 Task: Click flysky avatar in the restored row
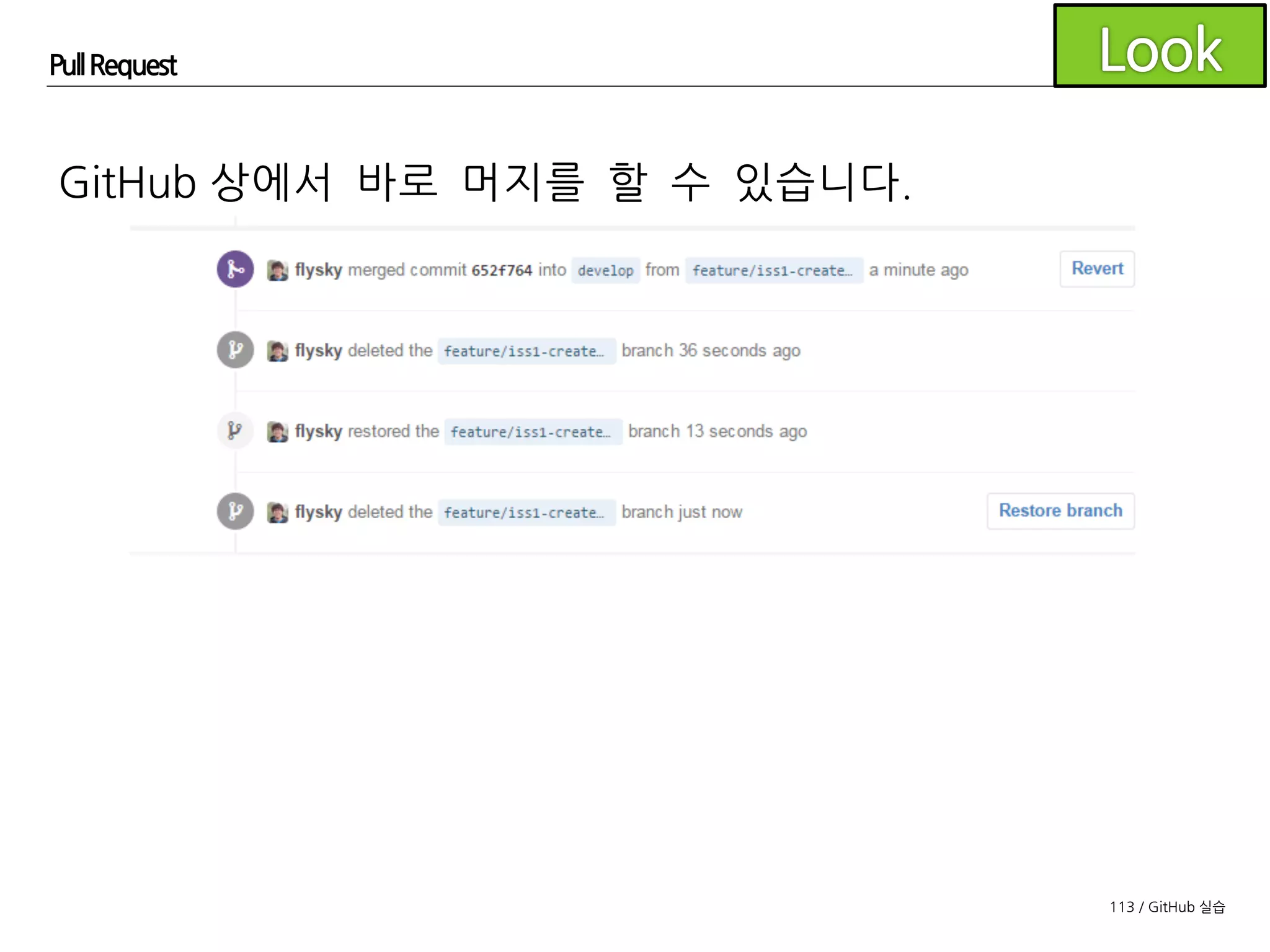[278, 431]
